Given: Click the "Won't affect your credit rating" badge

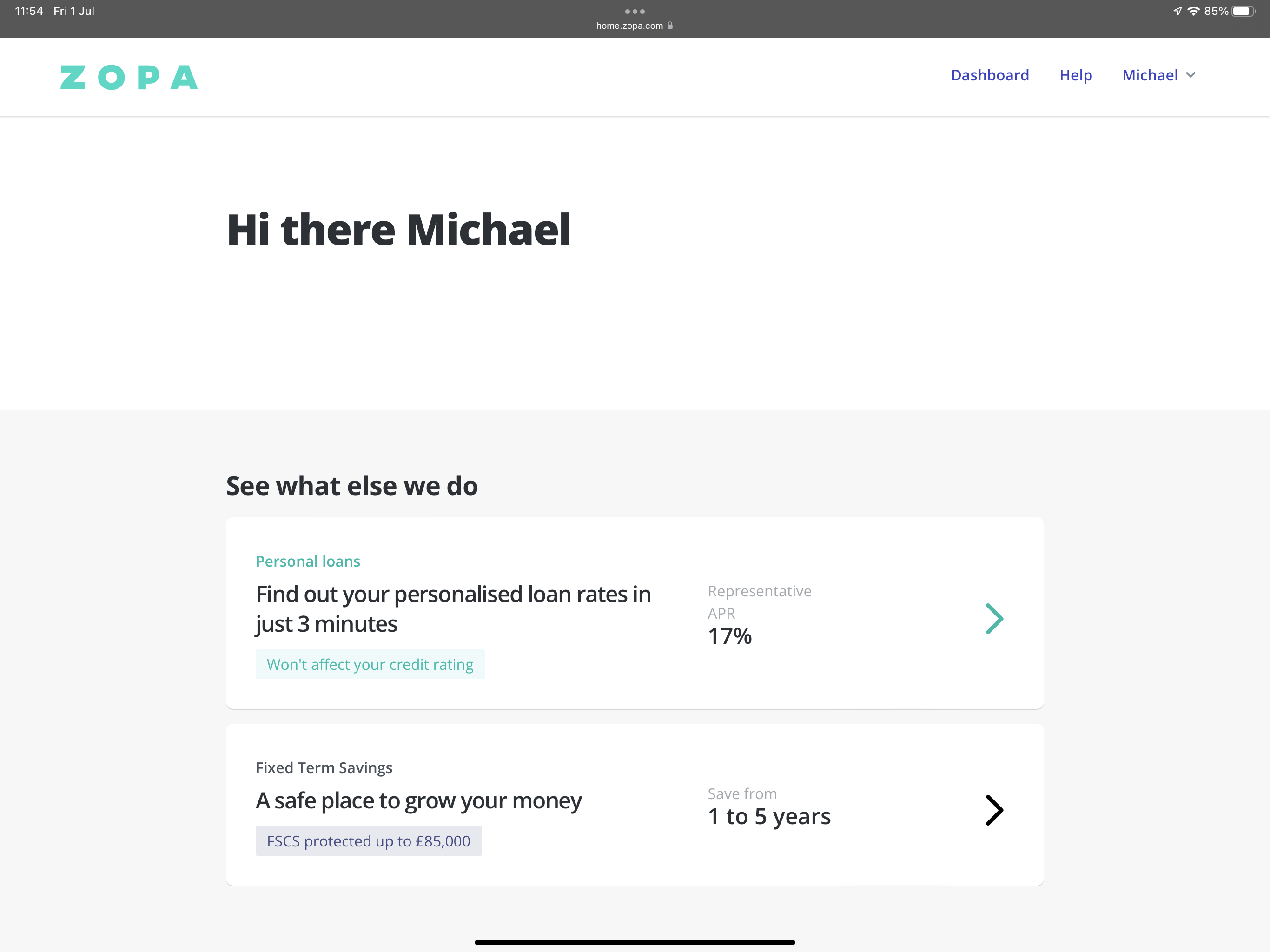Looking at the screenshot, I should coord(370,664).
